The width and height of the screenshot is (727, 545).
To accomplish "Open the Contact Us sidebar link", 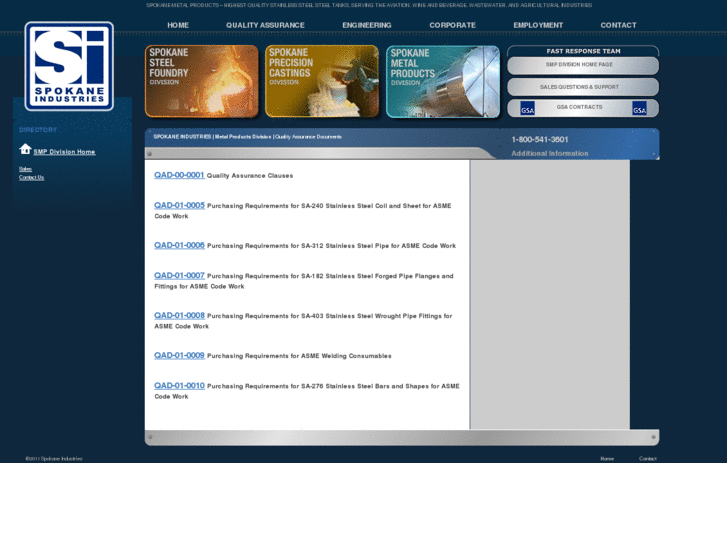I will coord(32,177).
